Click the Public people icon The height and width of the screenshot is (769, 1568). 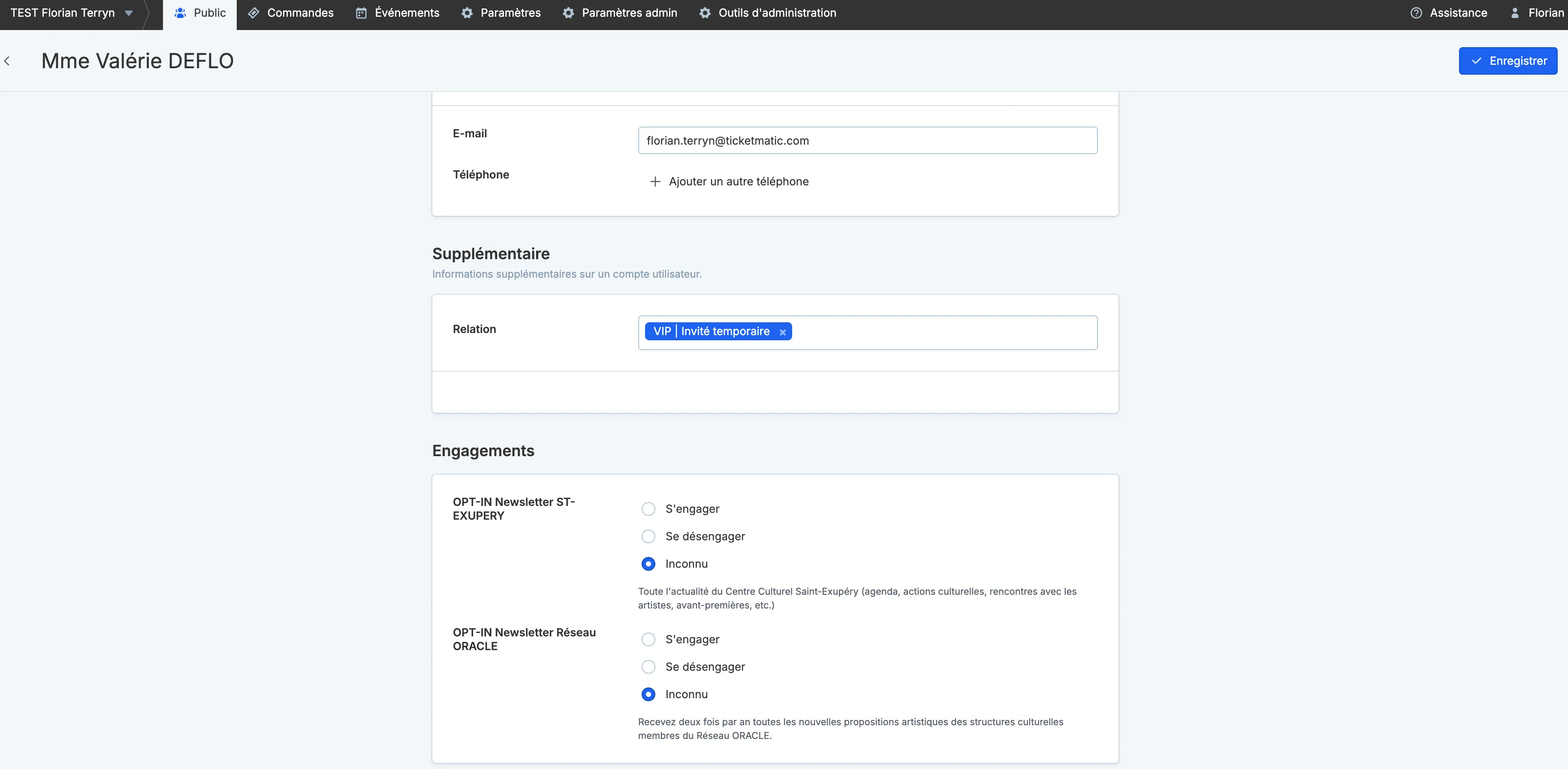pyautogui.click(x=180, y=13)
